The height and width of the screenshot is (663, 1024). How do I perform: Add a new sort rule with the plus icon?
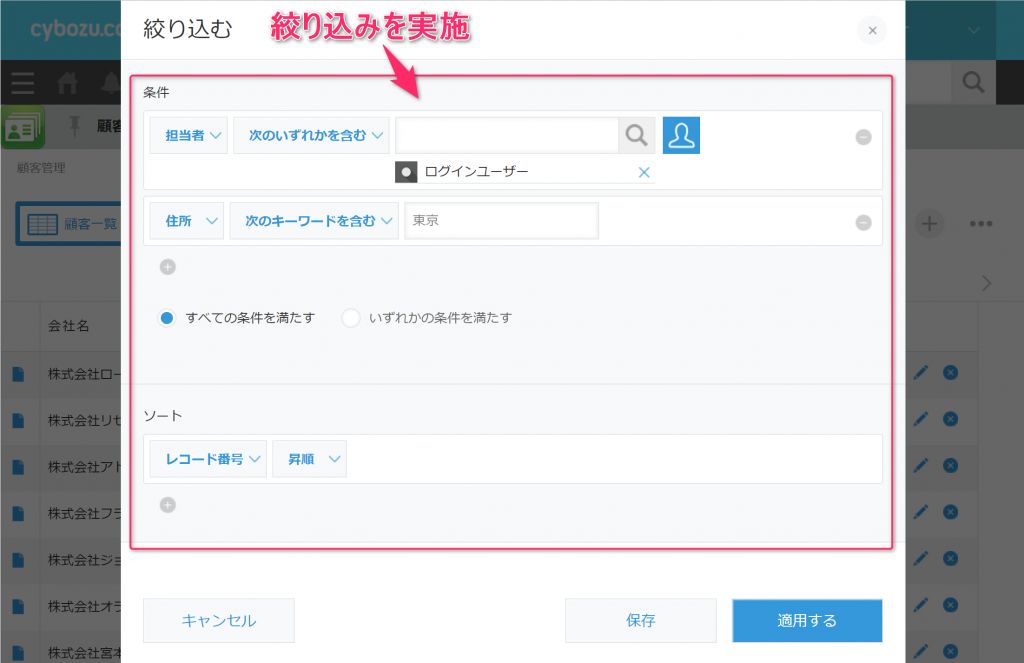[x=168, y=505]
